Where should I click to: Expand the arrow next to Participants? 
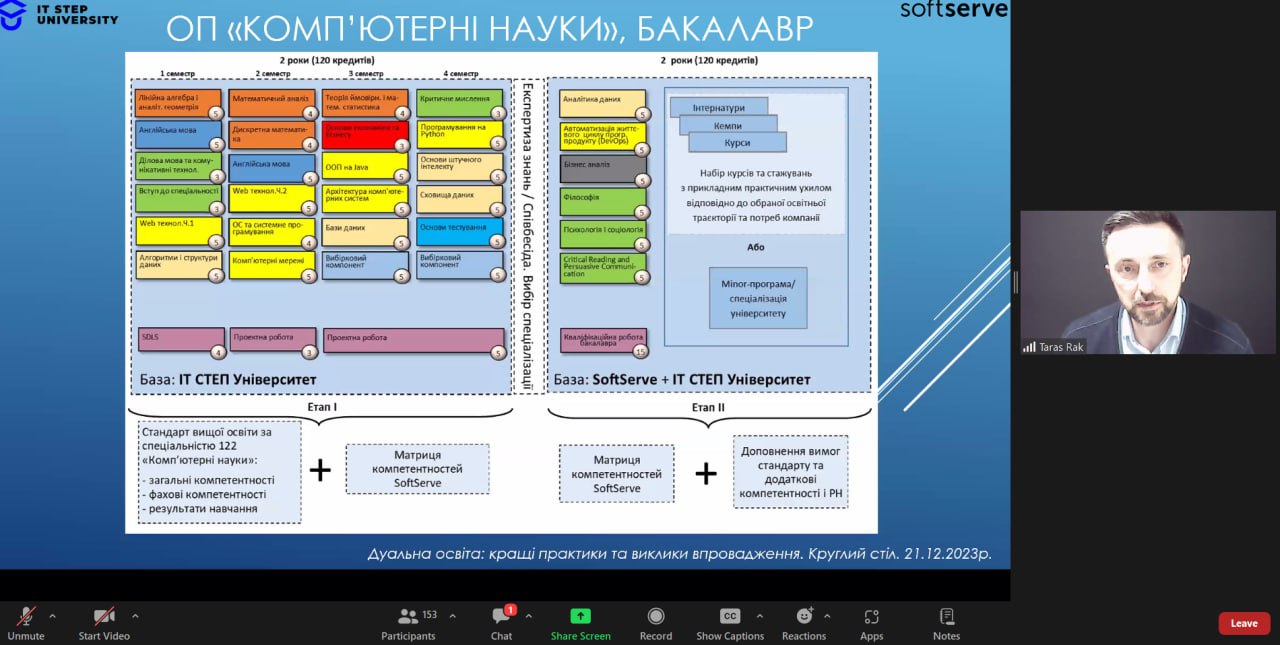452,616
